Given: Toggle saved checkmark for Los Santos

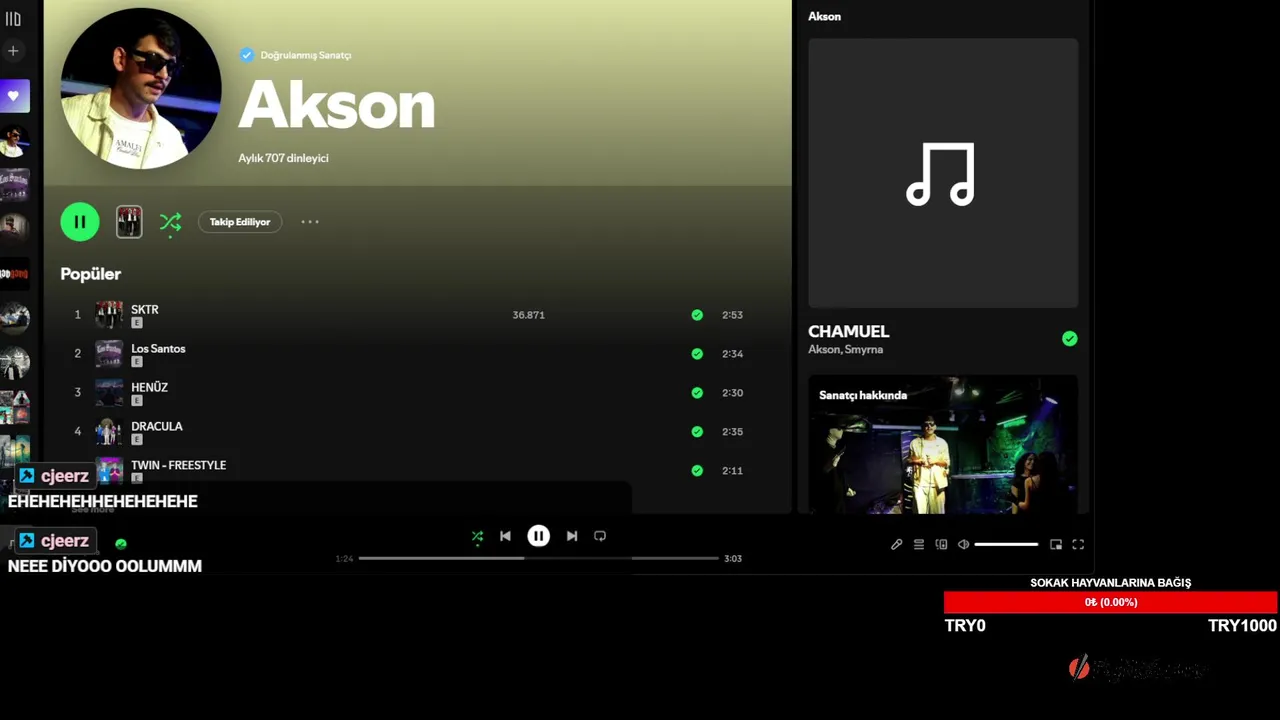Looking at the screenshot, I should point(697,354).
